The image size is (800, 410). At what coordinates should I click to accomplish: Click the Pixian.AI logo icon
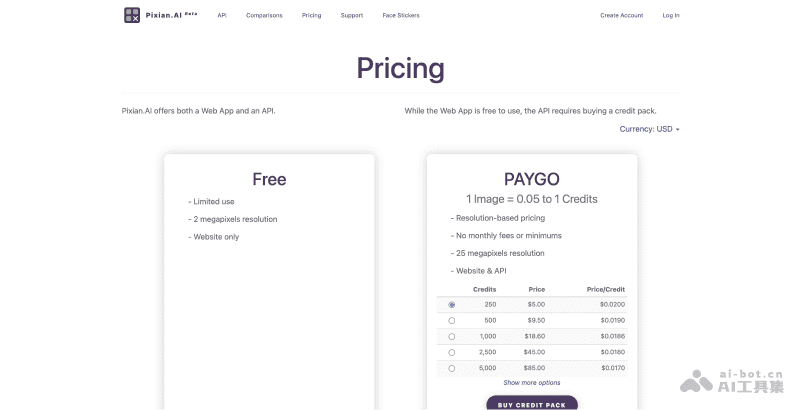click(x=132, y=15)
